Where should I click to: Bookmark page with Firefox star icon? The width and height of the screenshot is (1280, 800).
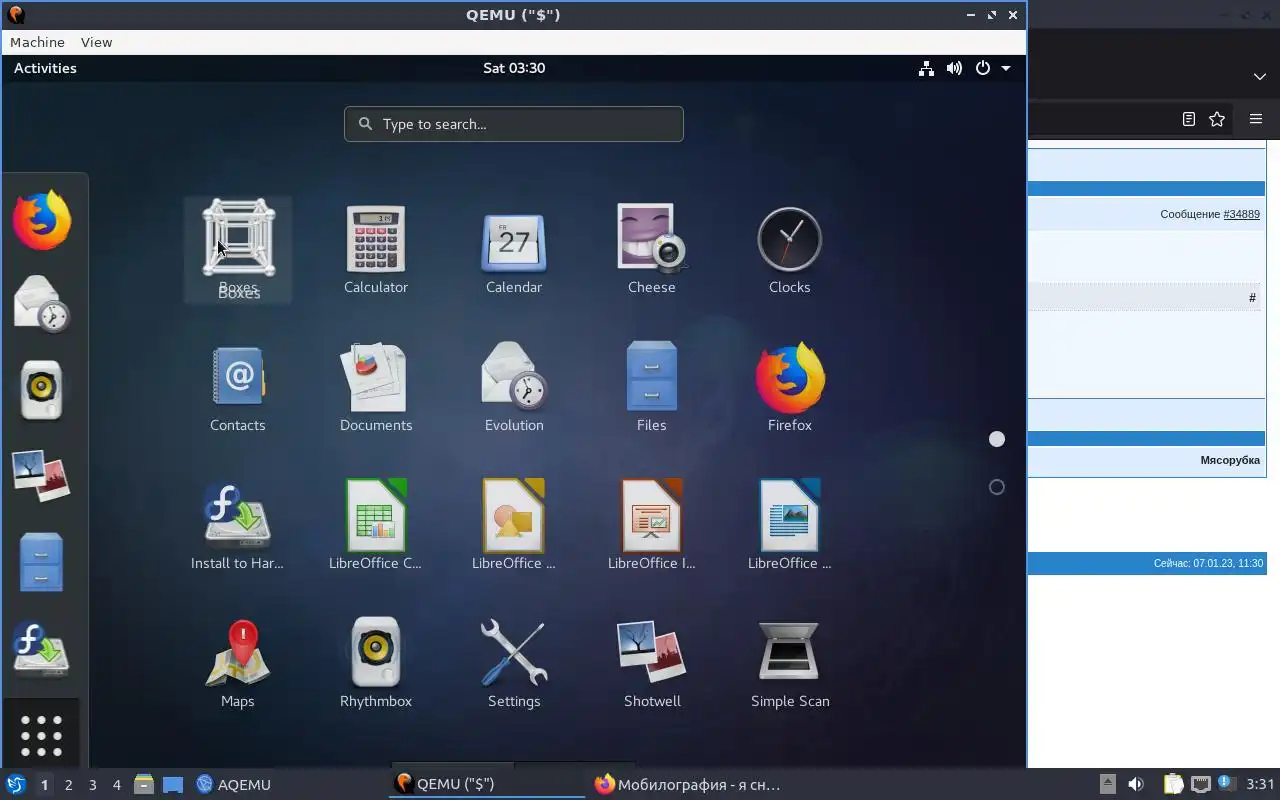(x=1217, y=119)
